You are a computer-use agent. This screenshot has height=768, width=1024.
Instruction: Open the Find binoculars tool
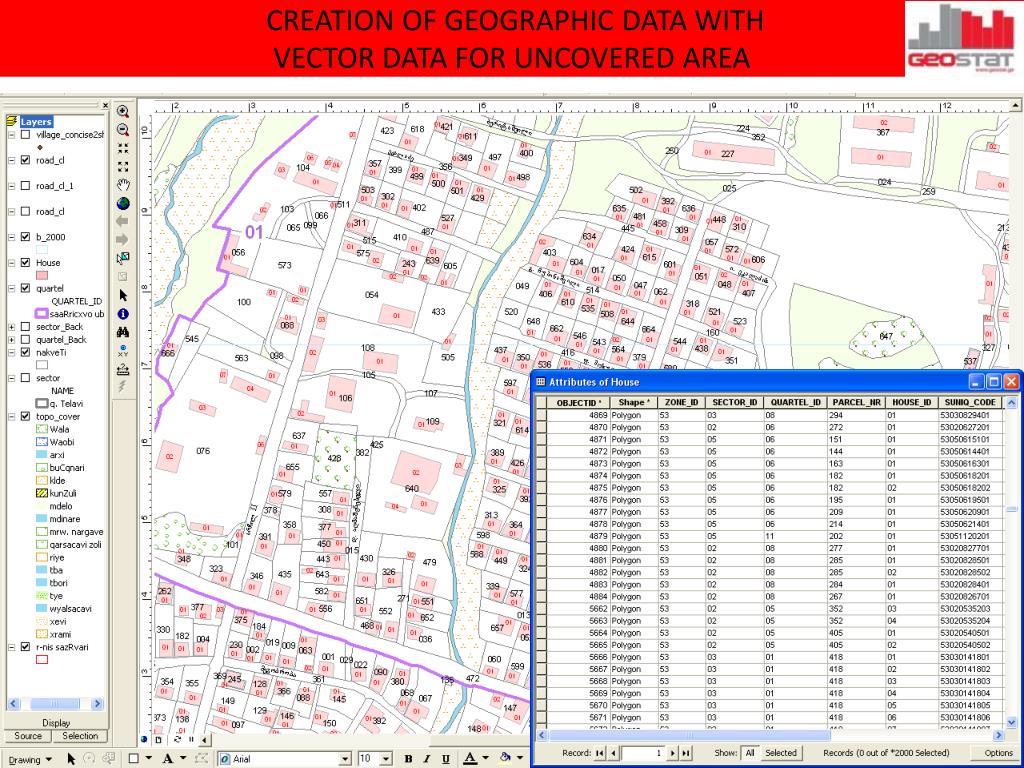[x=123, y=332]
